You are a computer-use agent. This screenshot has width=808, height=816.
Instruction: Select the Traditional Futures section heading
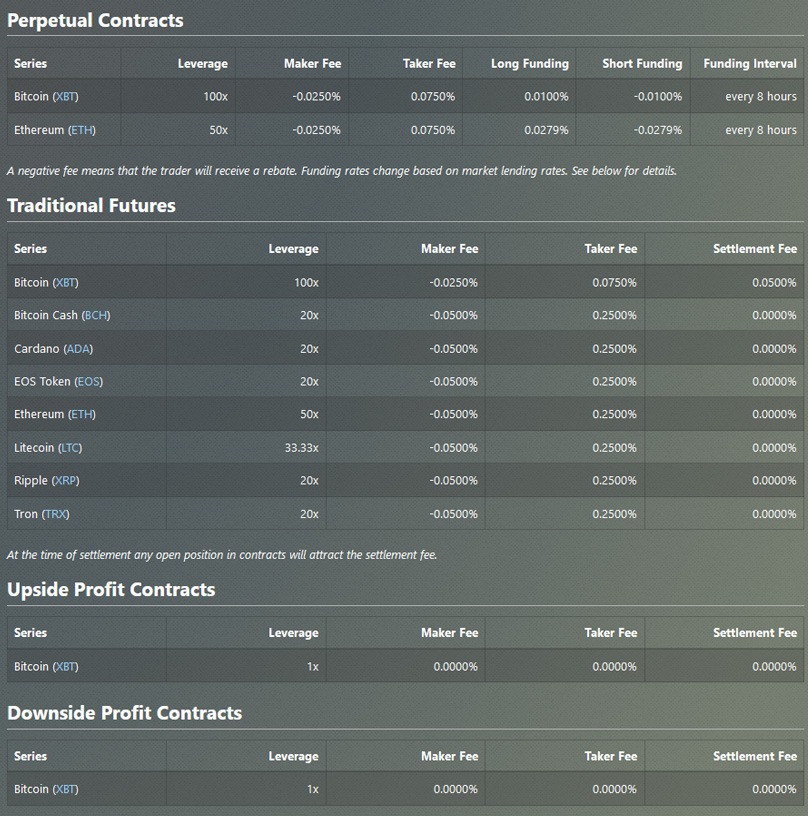point(91,206)
